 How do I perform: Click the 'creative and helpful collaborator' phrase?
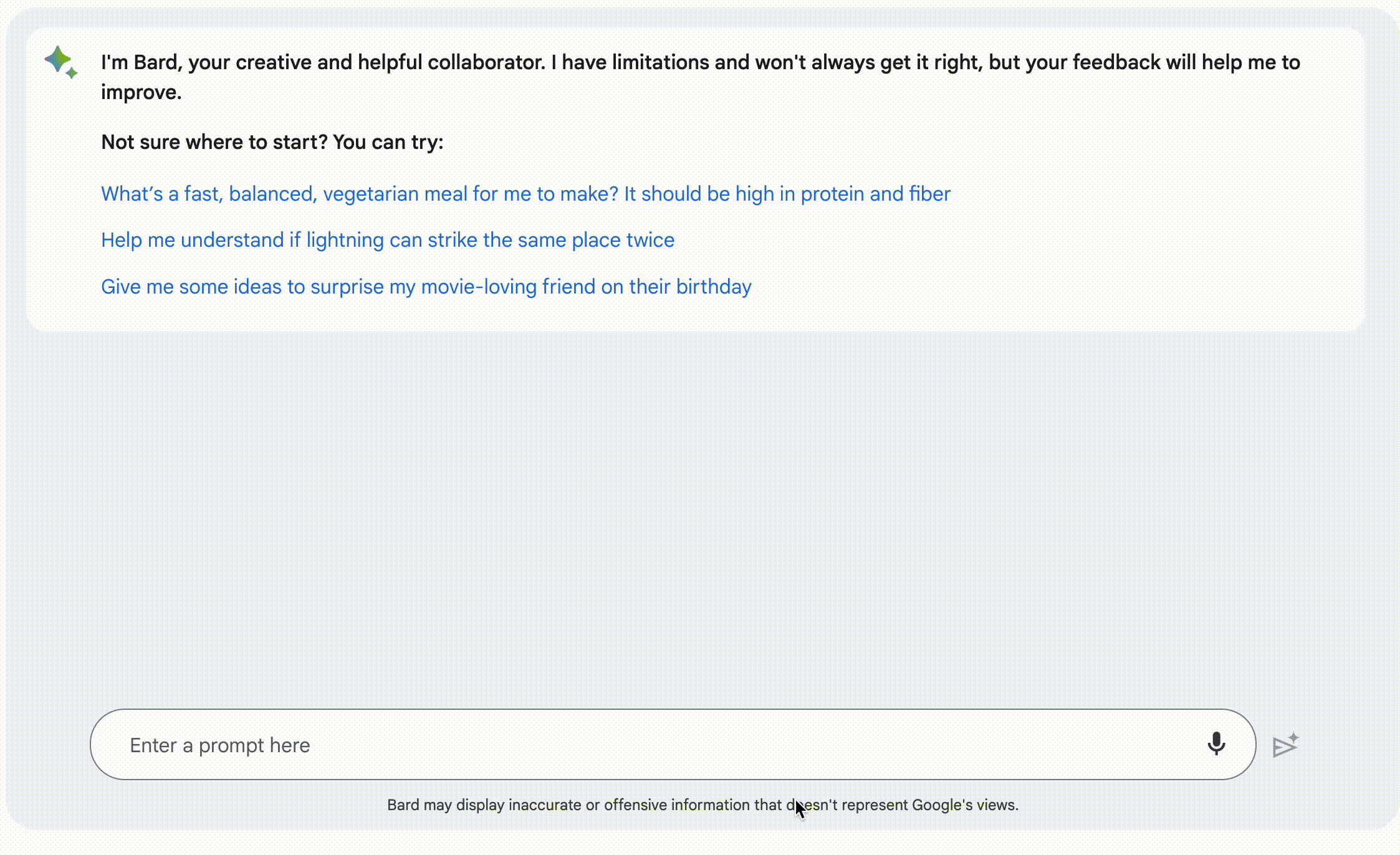[x=390, y=62]
